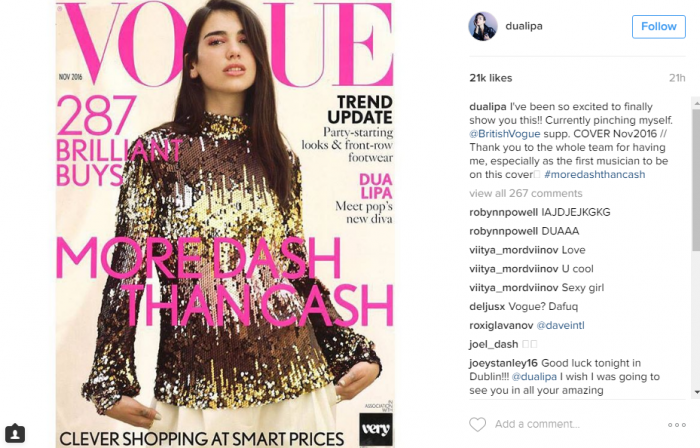The width and height of the screenshot is (700, 448).
Task: Open the @daveintl mention link
Action: point(560,325)
